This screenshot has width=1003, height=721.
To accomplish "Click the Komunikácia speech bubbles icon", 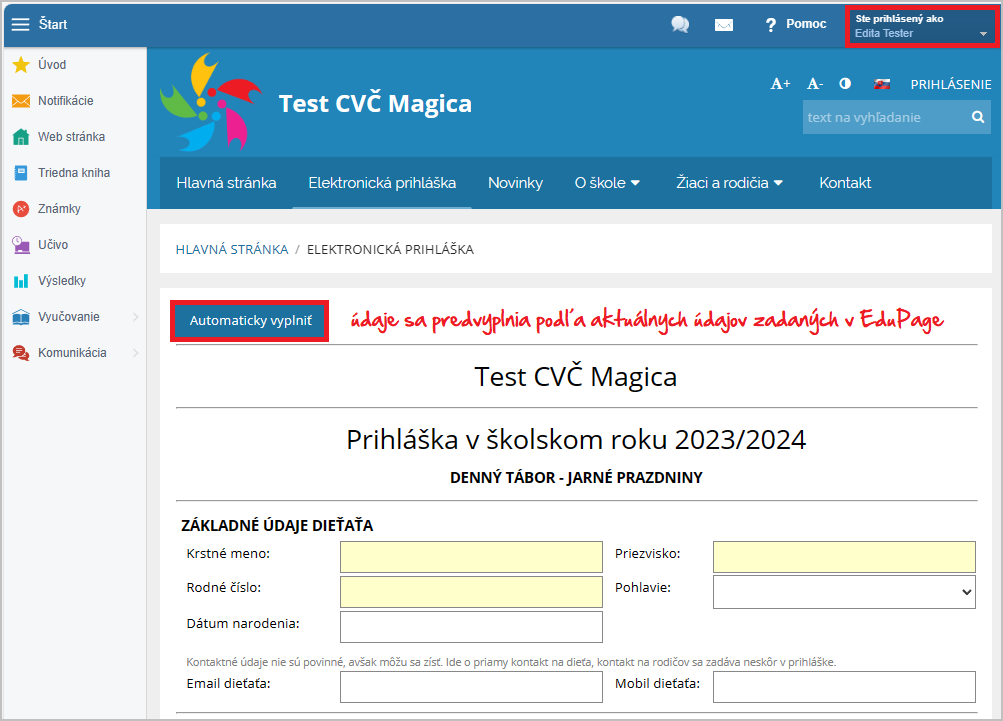I will click(x=21, y=353).
